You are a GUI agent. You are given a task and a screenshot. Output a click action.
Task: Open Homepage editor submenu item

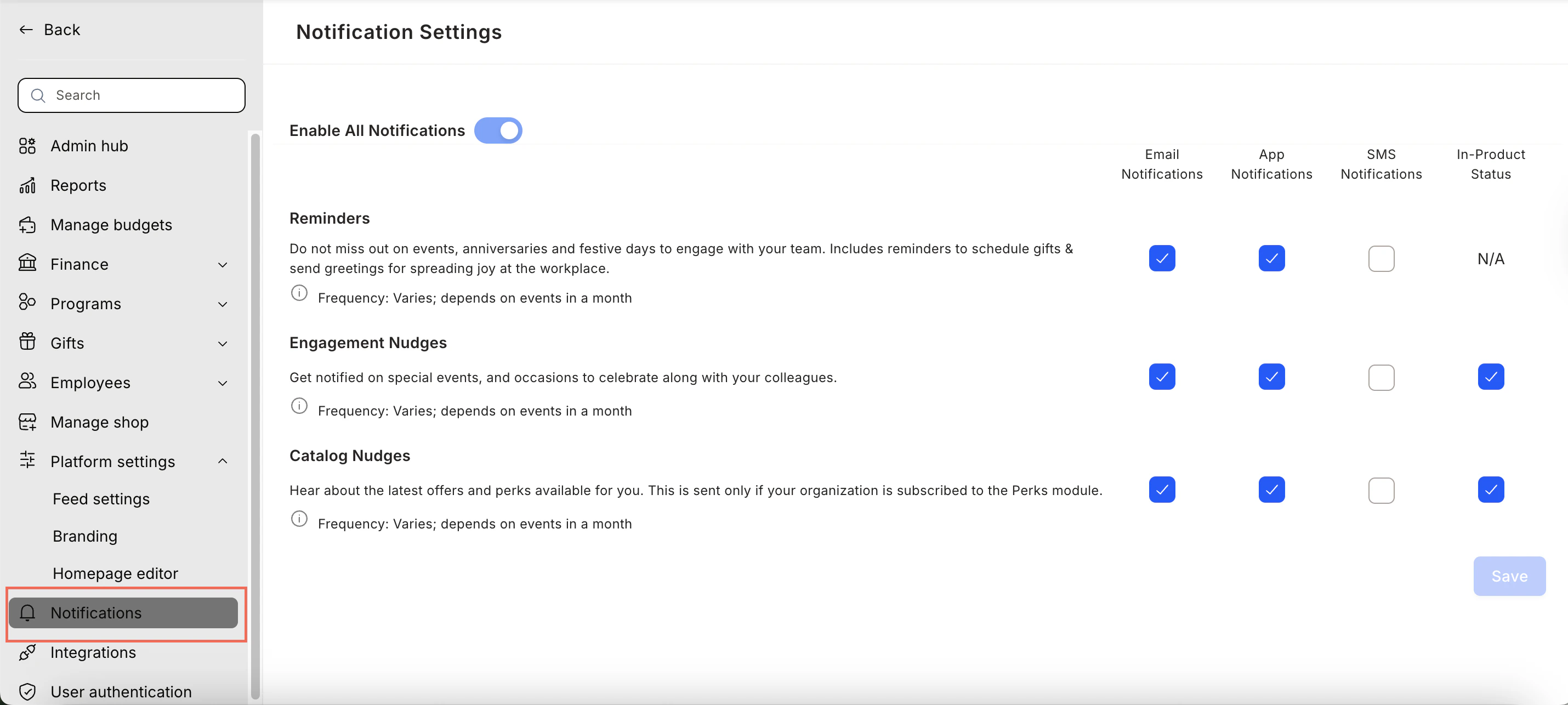[115, 573]
